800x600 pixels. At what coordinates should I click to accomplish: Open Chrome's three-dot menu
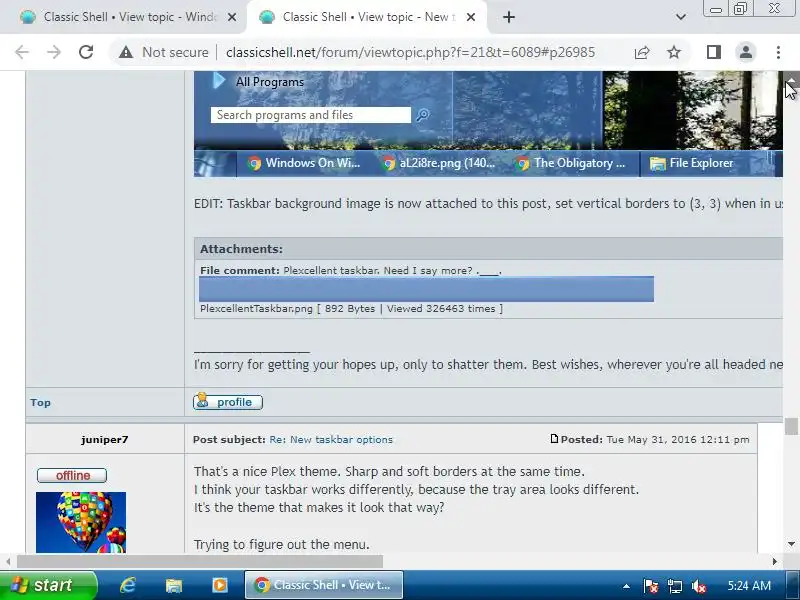tap(778, 52)
